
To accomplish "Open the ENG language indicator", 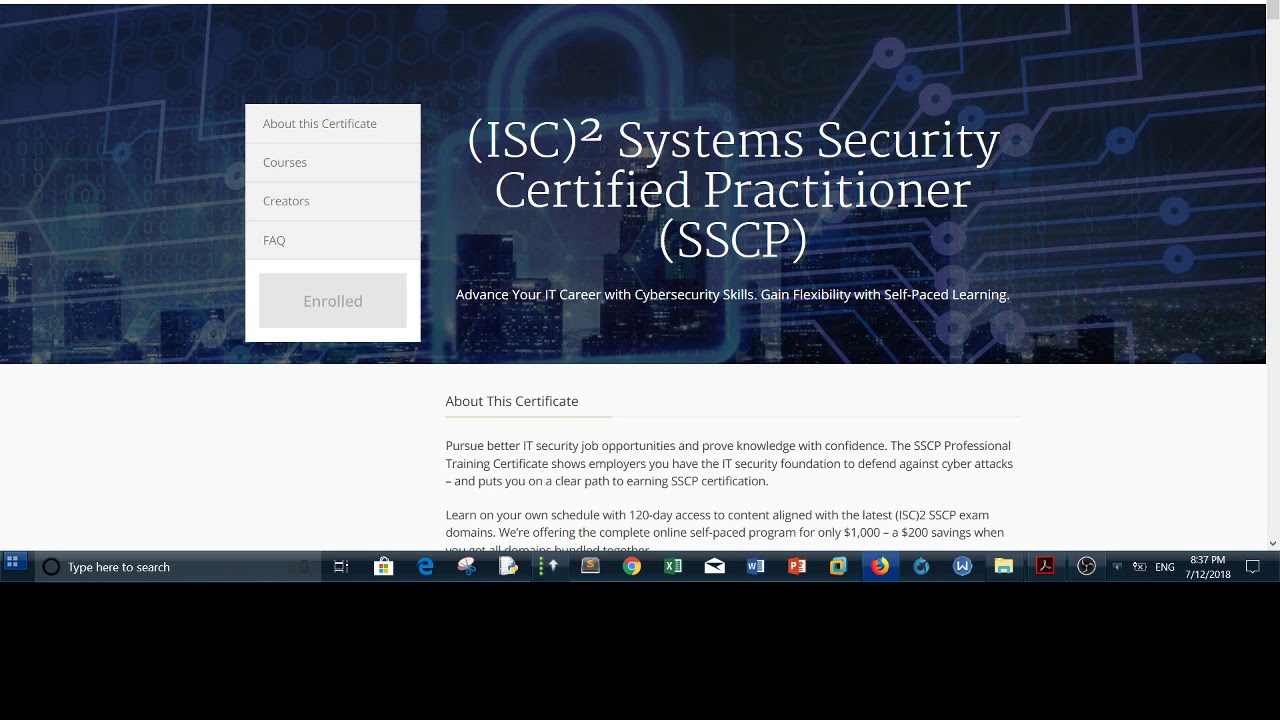I will [1165, 567].
